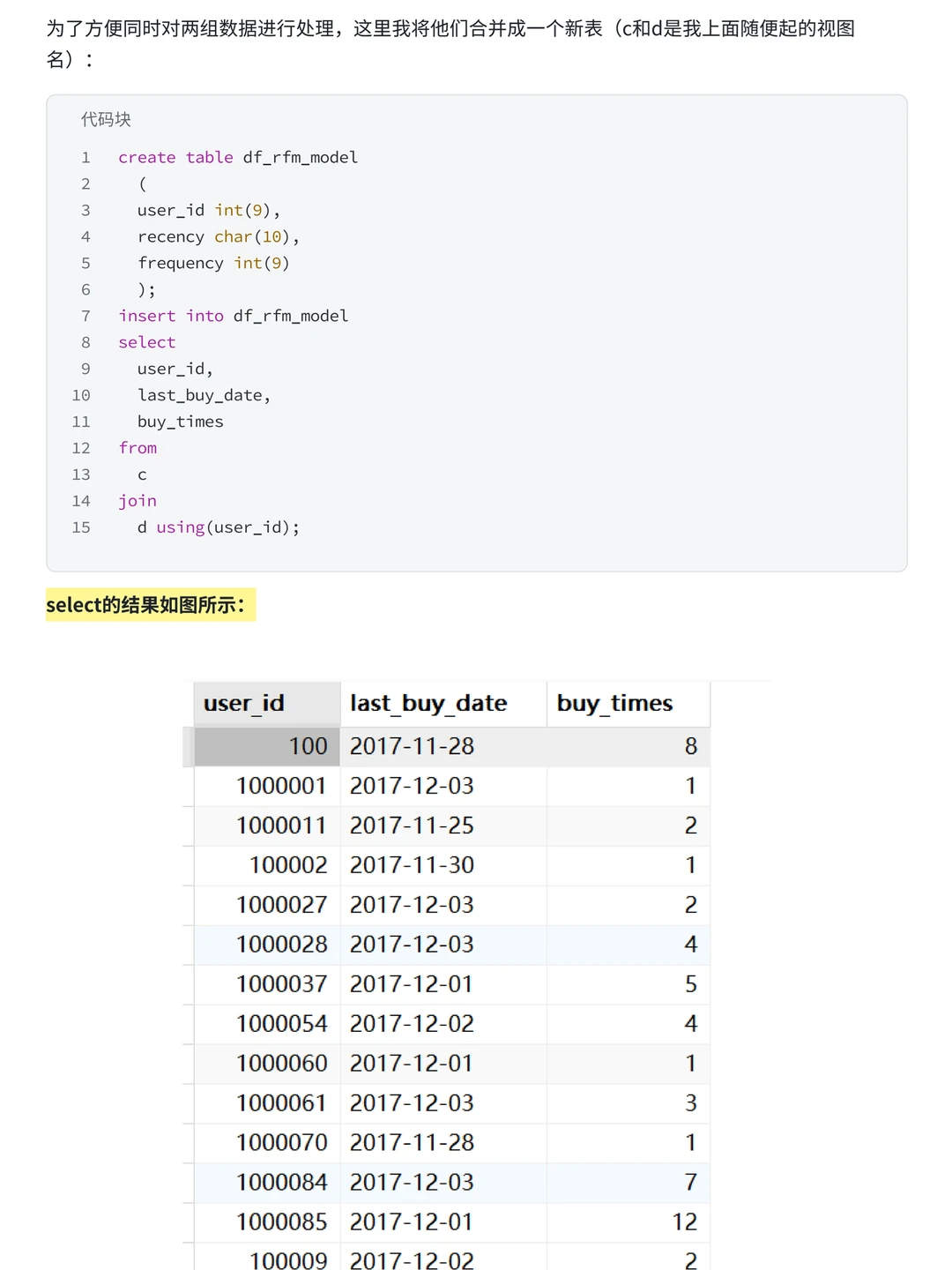Select the cell with user_id 100

(x=267, y=746)
